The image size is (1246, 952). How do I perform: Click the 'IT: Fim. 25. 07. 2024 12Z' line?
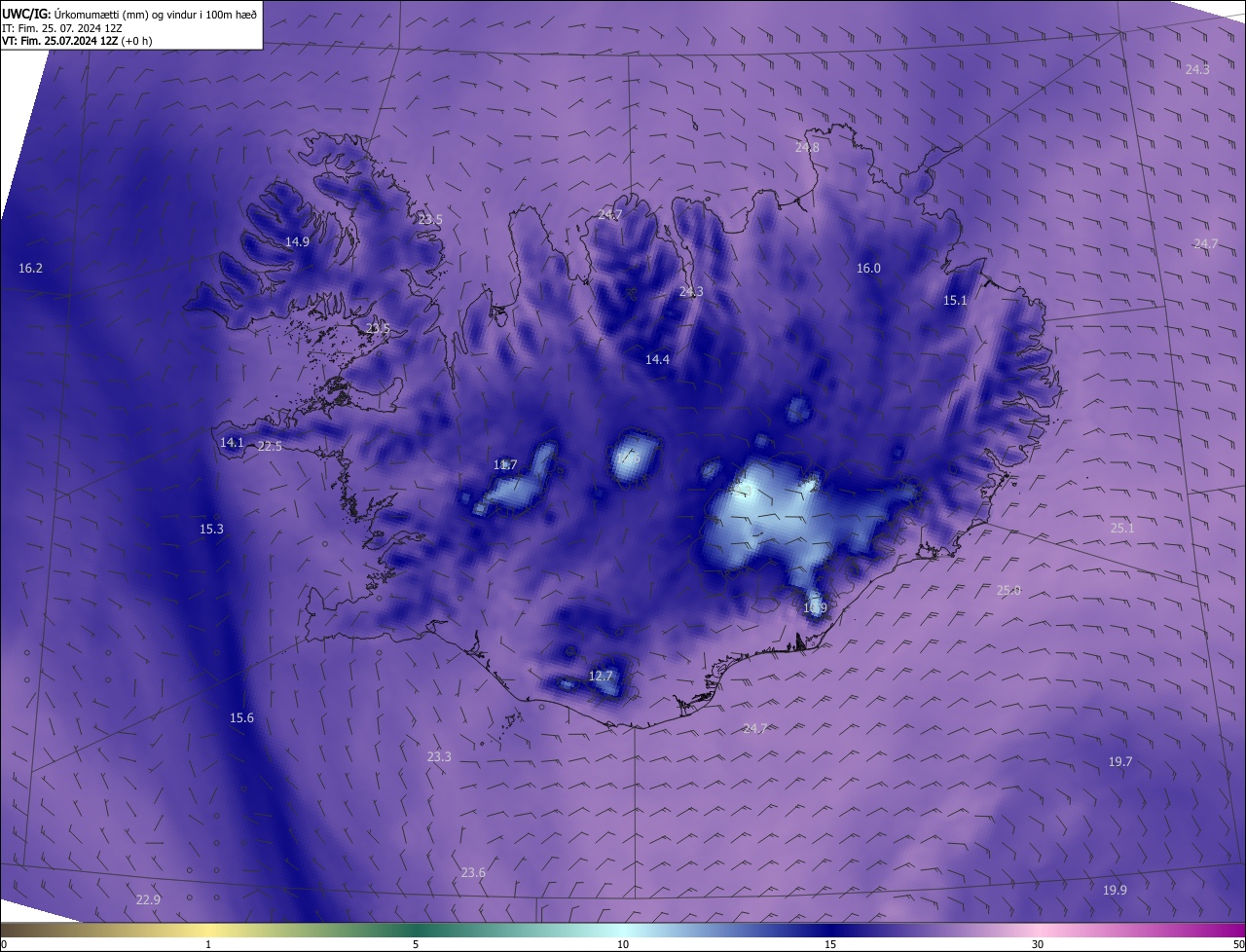(61, 28)
